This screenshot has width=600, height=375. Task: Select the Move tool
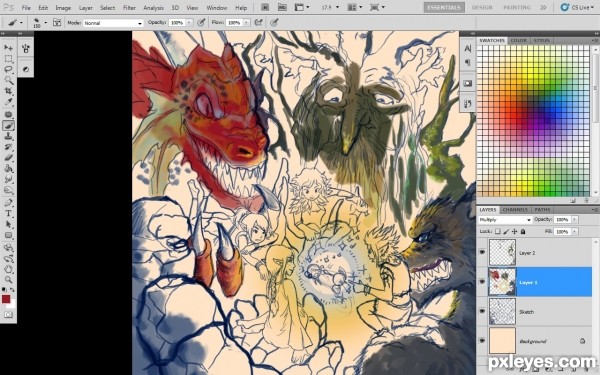click(8, 48)
